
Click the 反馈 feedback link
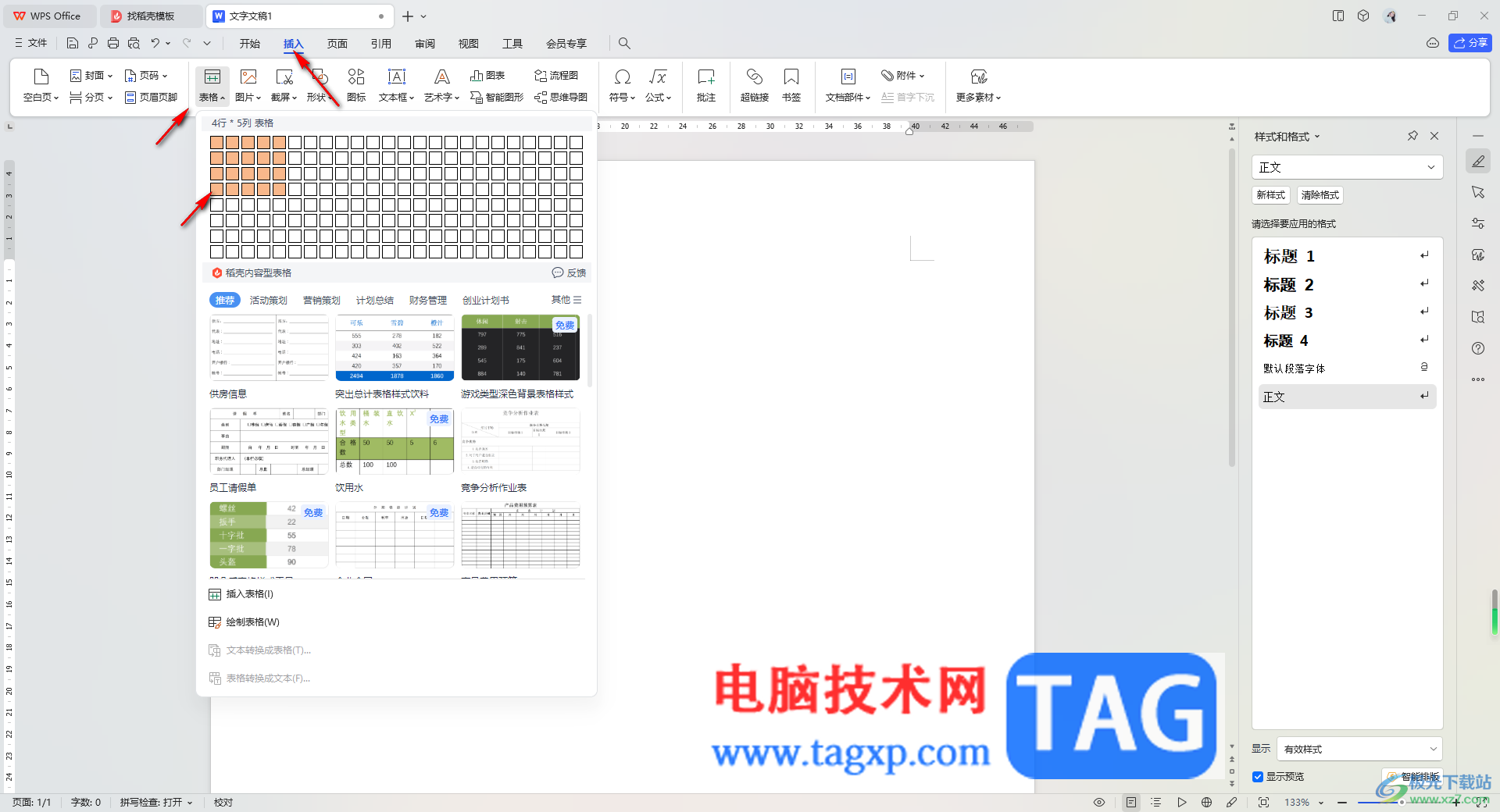click(x=569, y=272)
